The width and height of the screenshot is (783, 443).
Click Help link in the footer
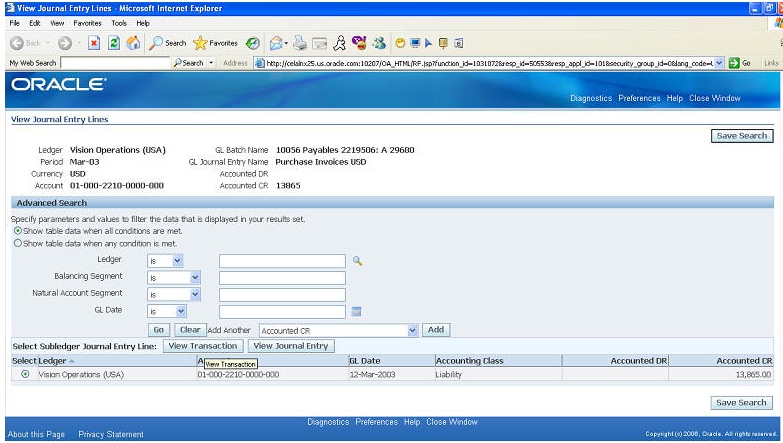412,422
